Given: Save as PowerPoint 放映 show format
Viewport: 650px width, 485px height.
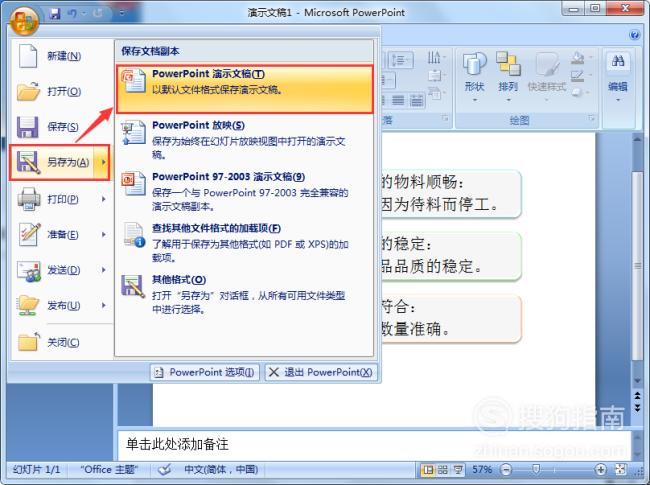Looking at the screenshot, I should click(245, 140).
